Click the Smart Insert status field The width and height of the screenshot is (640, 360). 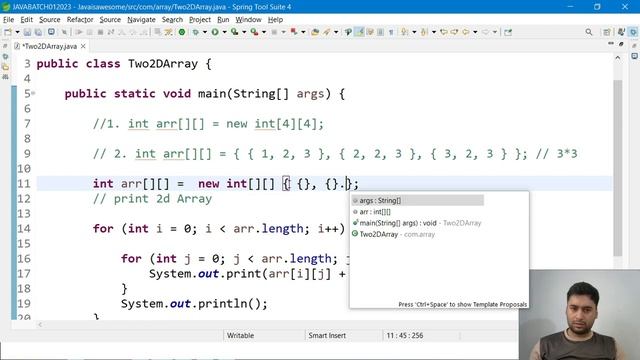(327, 336)
